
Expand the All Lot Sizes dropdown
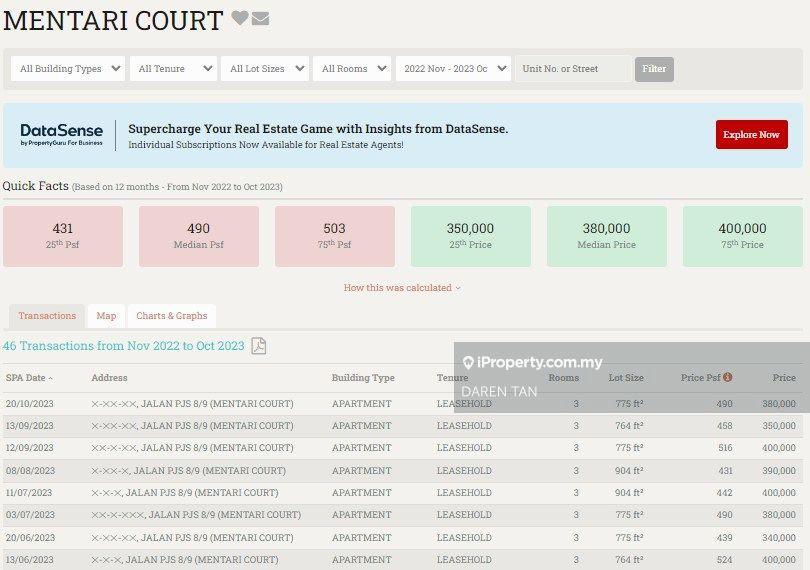coord(264,69)
